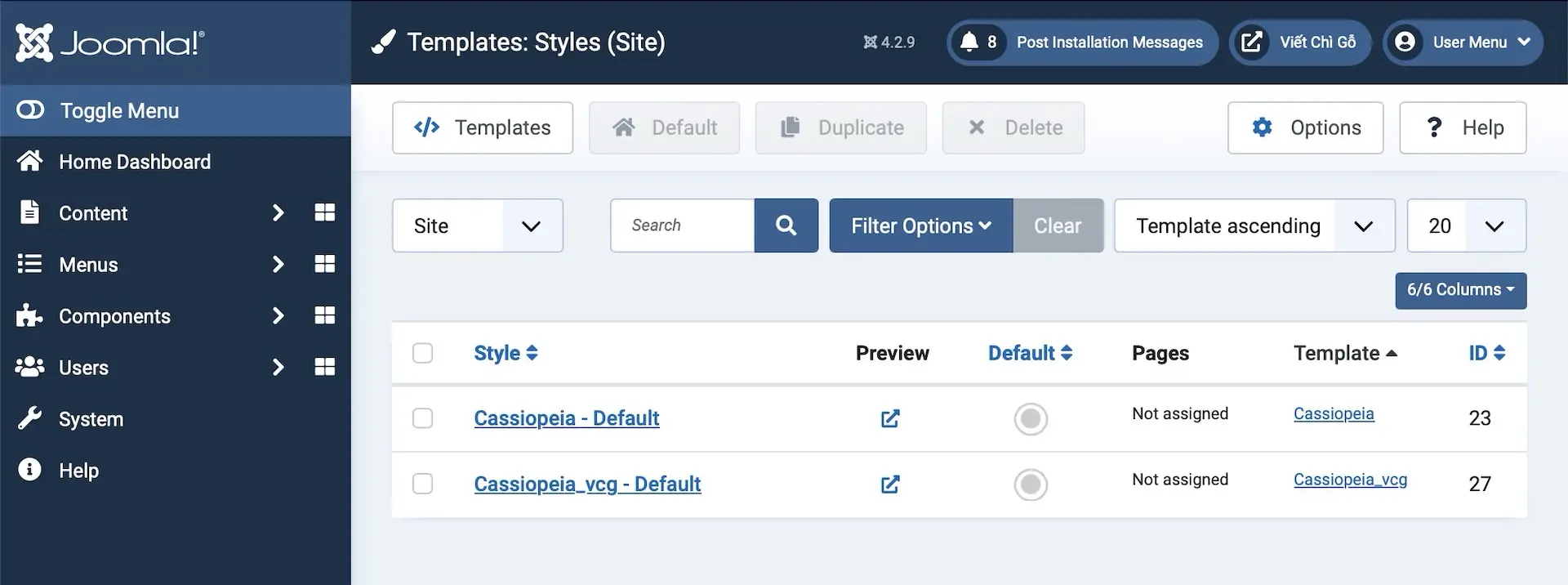Click inside the Search text field

point(682,226)
